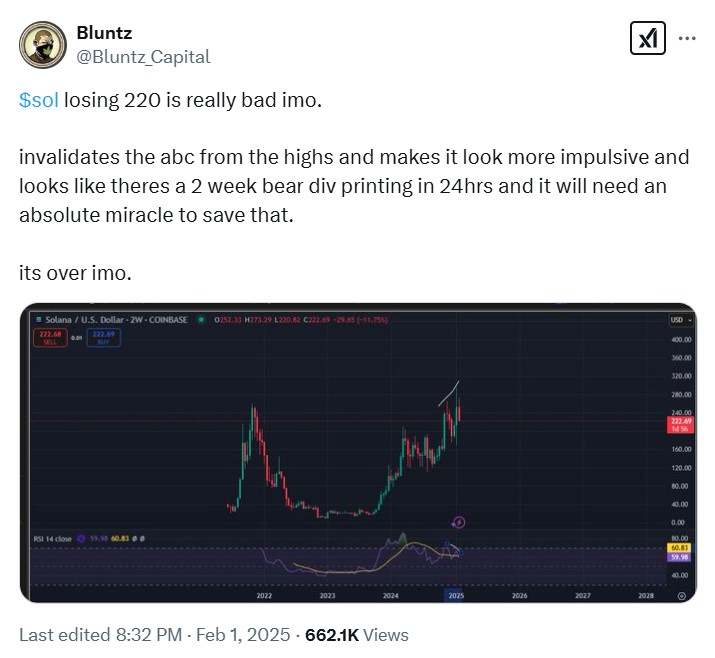
Task: Click the Solana symbol icon in chart header
Action: pyautogui.click(x=39, y=320)
